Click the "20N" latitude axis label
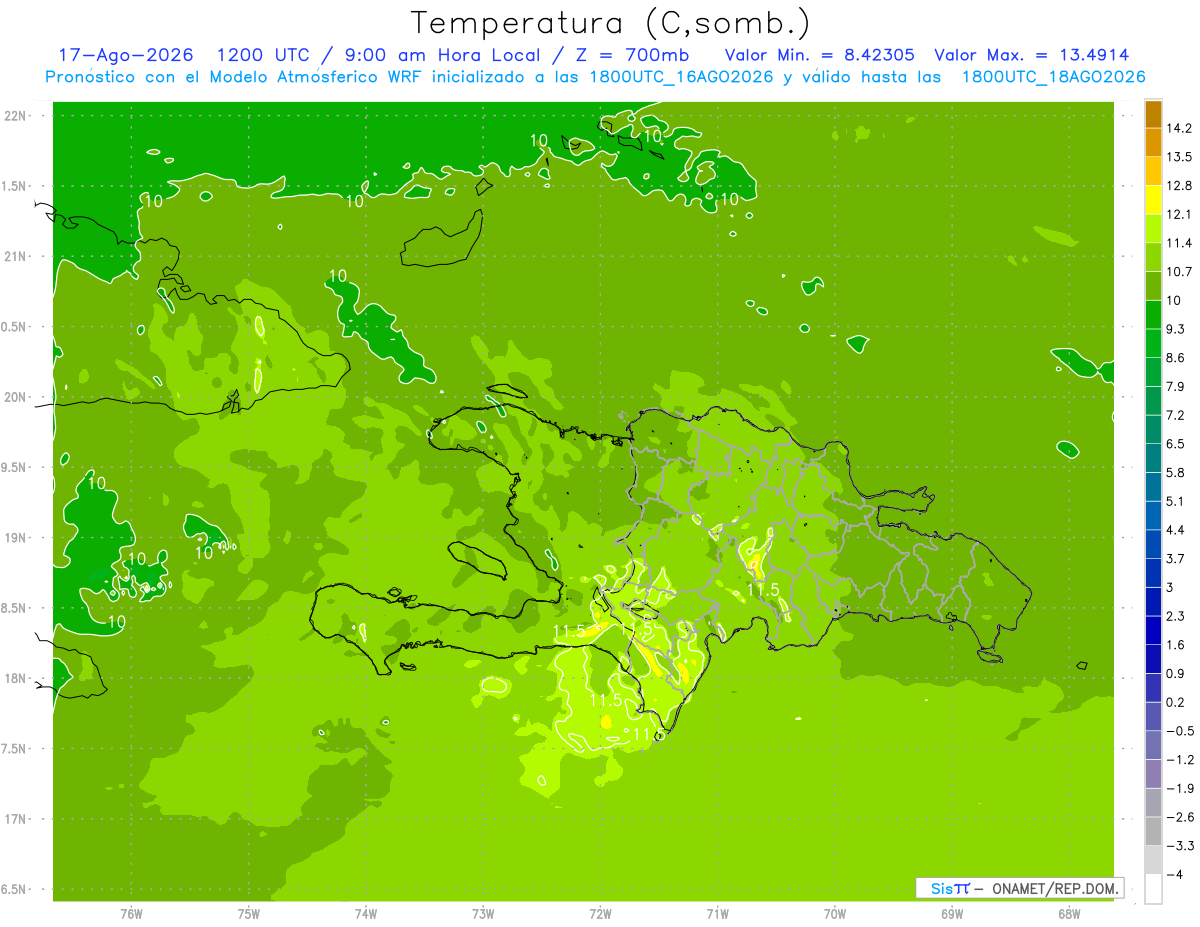The image size is (1200, 927). pos(16,397)
